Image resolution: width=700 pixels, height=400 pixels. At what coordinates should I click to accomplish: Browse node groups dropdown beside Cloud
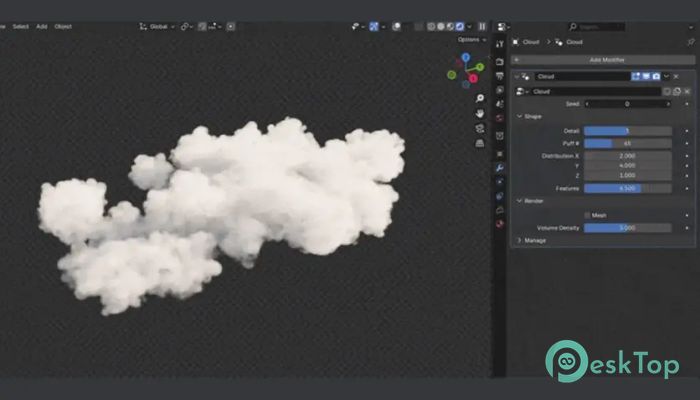pyautogui.click(x=521, y=92)
